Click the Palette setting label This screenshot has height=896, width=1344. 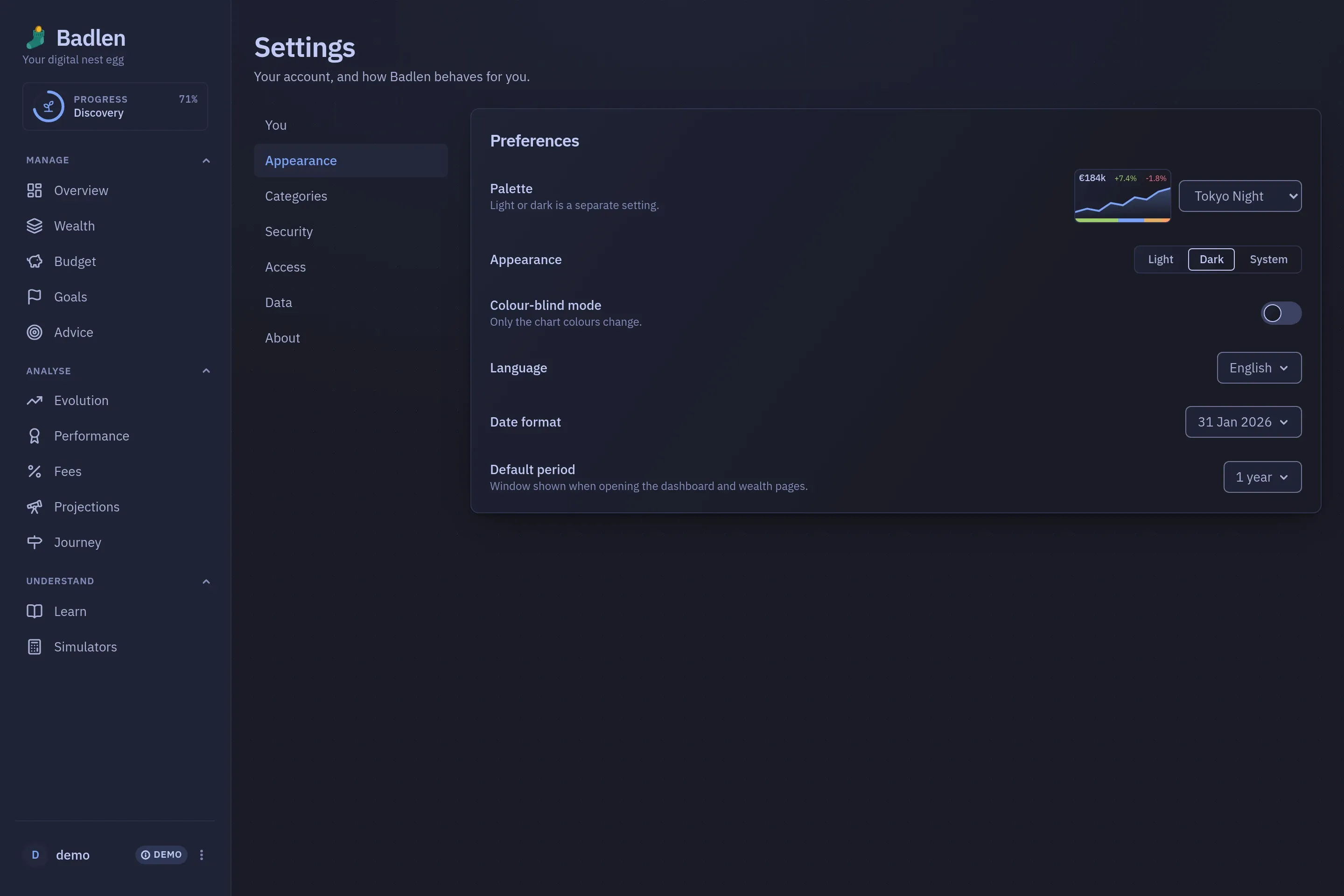coord(511,189)
